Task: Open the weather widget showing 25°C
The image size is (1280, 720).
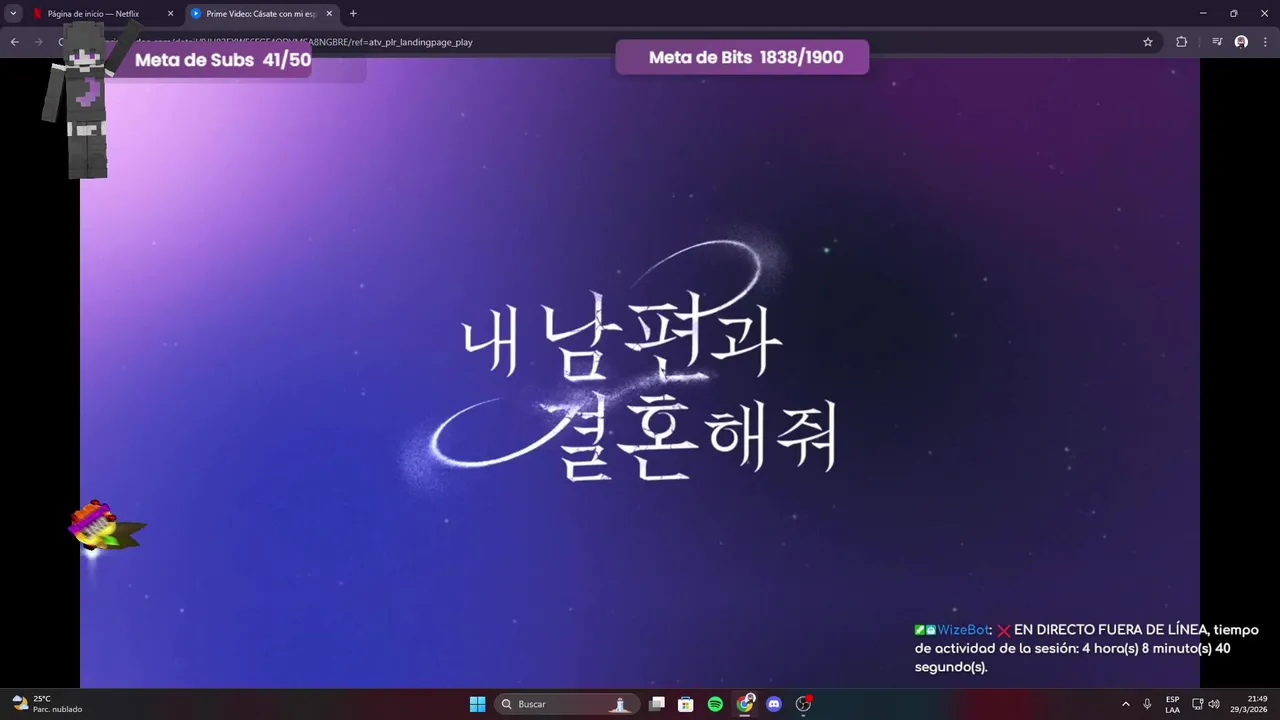Action: 47,704
